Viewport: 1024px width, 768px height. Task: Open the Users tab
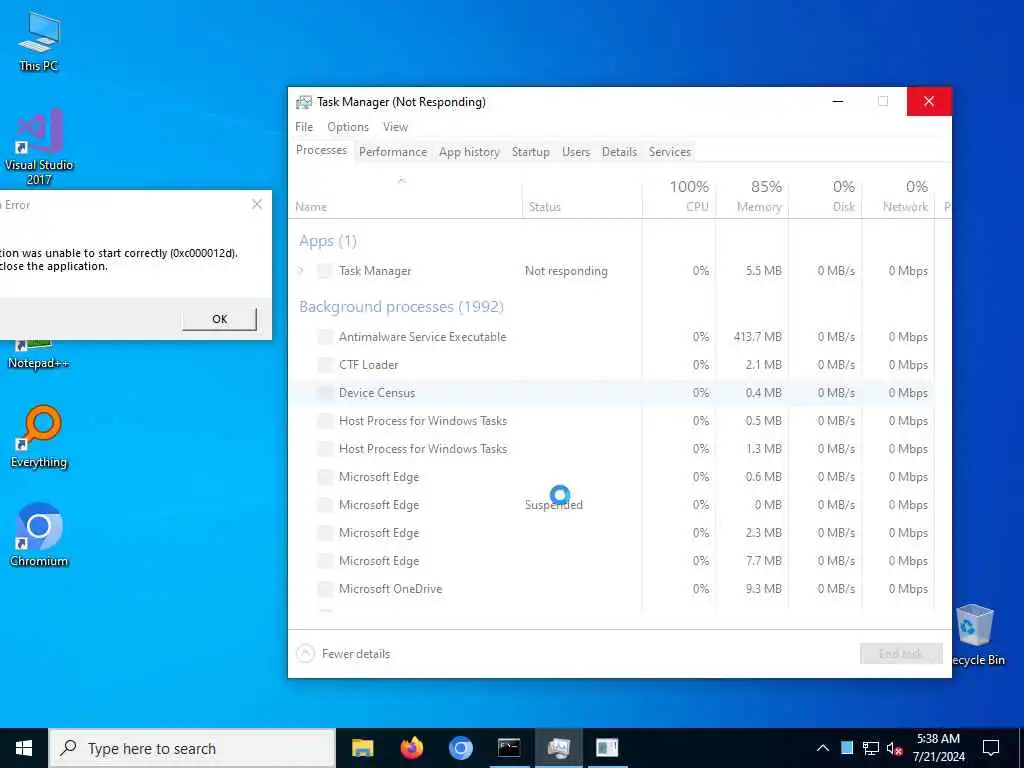point(576,152)
